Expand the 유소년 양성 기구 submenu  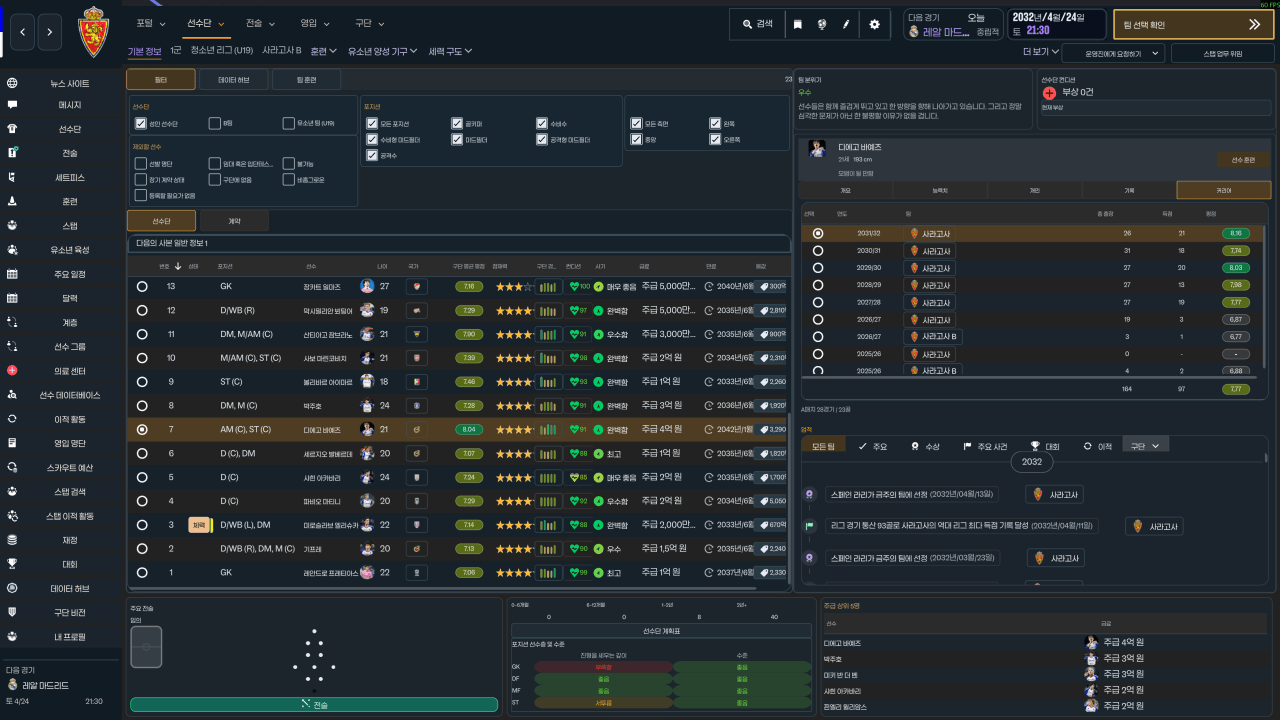384,51
